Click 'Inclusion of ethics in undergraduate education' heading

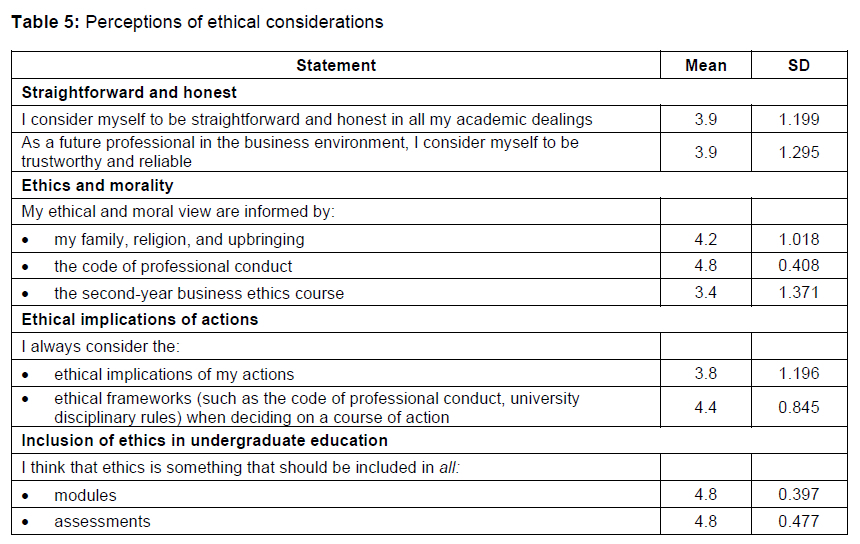coord(205,440)
